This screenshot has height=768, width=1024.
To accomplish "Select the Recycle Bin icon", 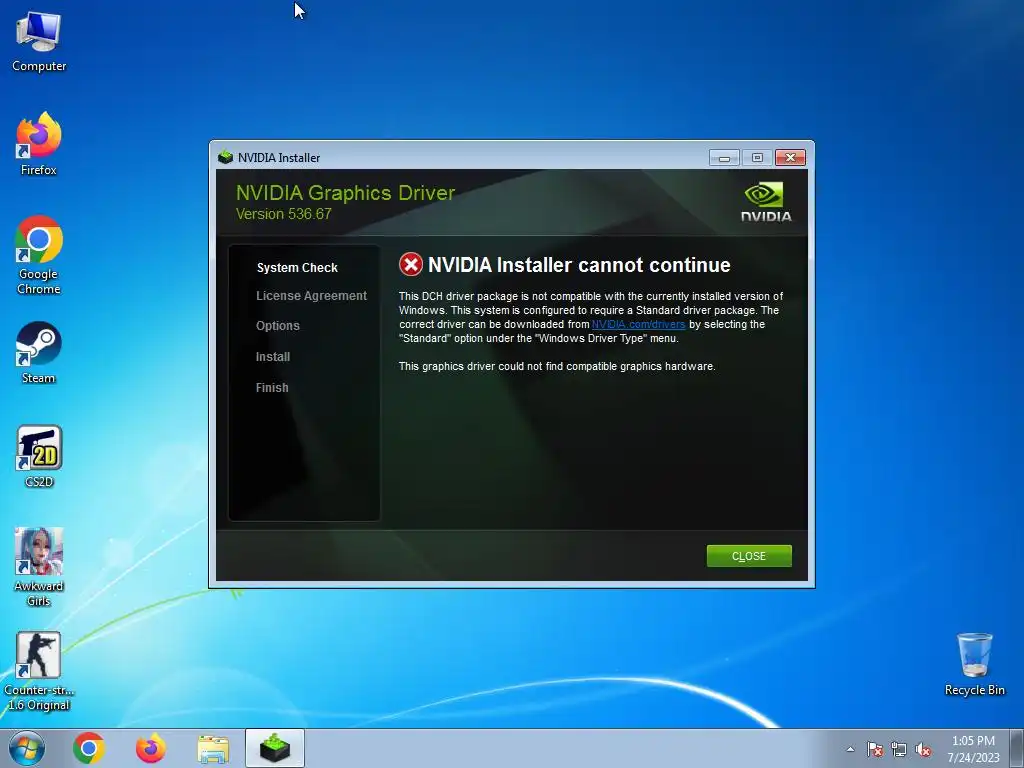I will [x=974, y=664].
